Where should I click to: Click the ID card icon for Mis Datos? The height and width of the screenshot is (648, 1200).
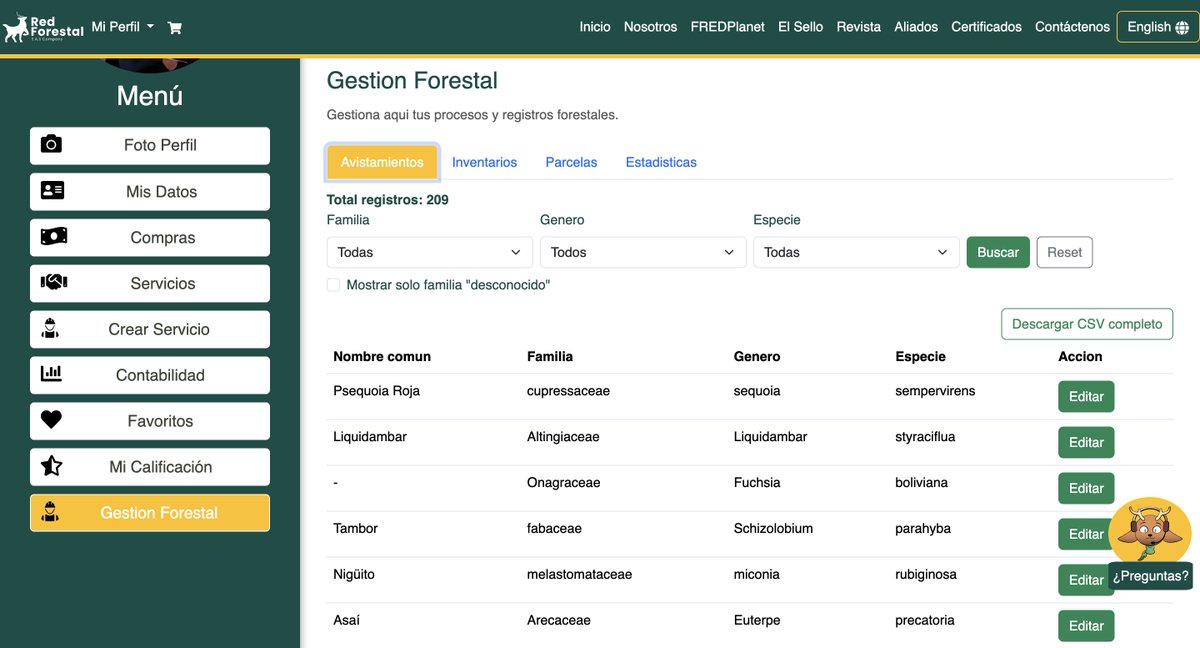click(x=52, y=190)
